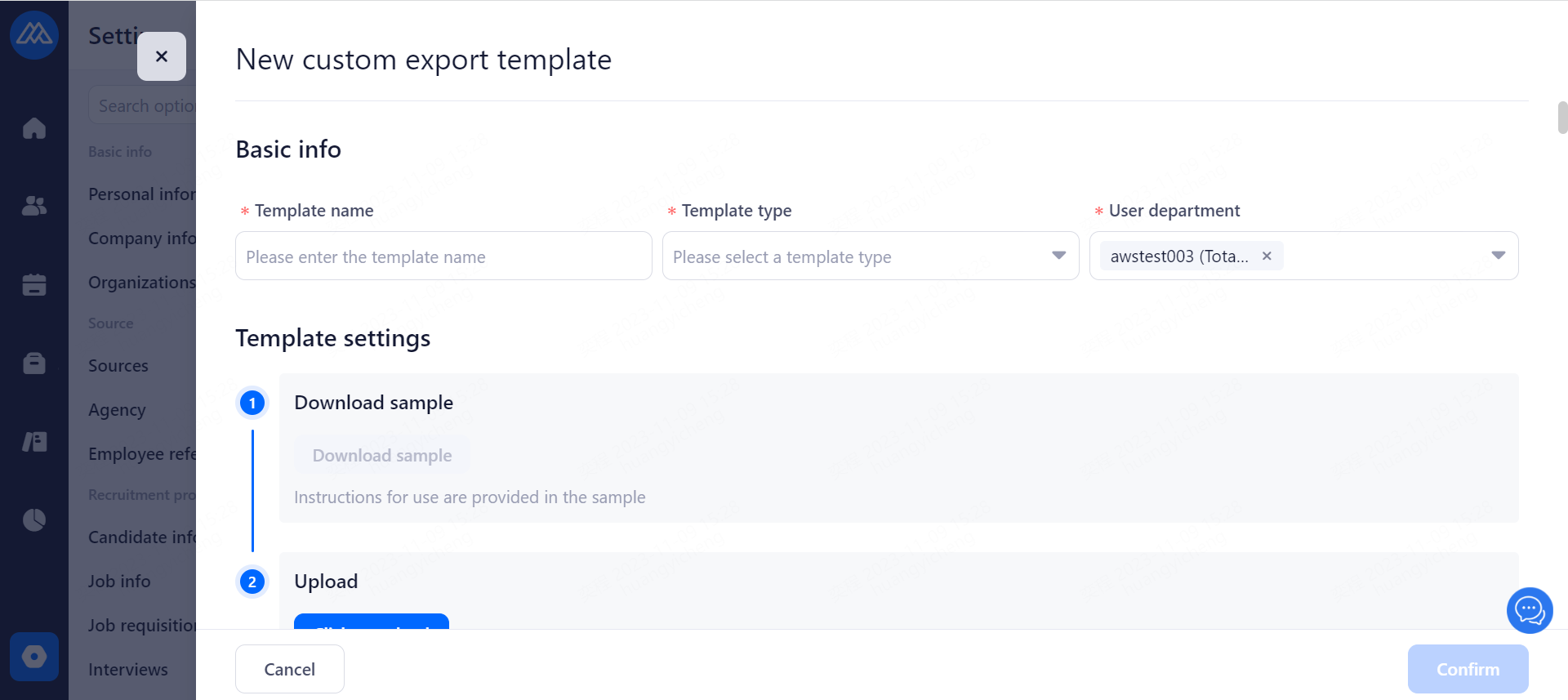Select Sources in the settings menu
The width and height of the screenshot is (1568, 700).
(x=118, y=366)
